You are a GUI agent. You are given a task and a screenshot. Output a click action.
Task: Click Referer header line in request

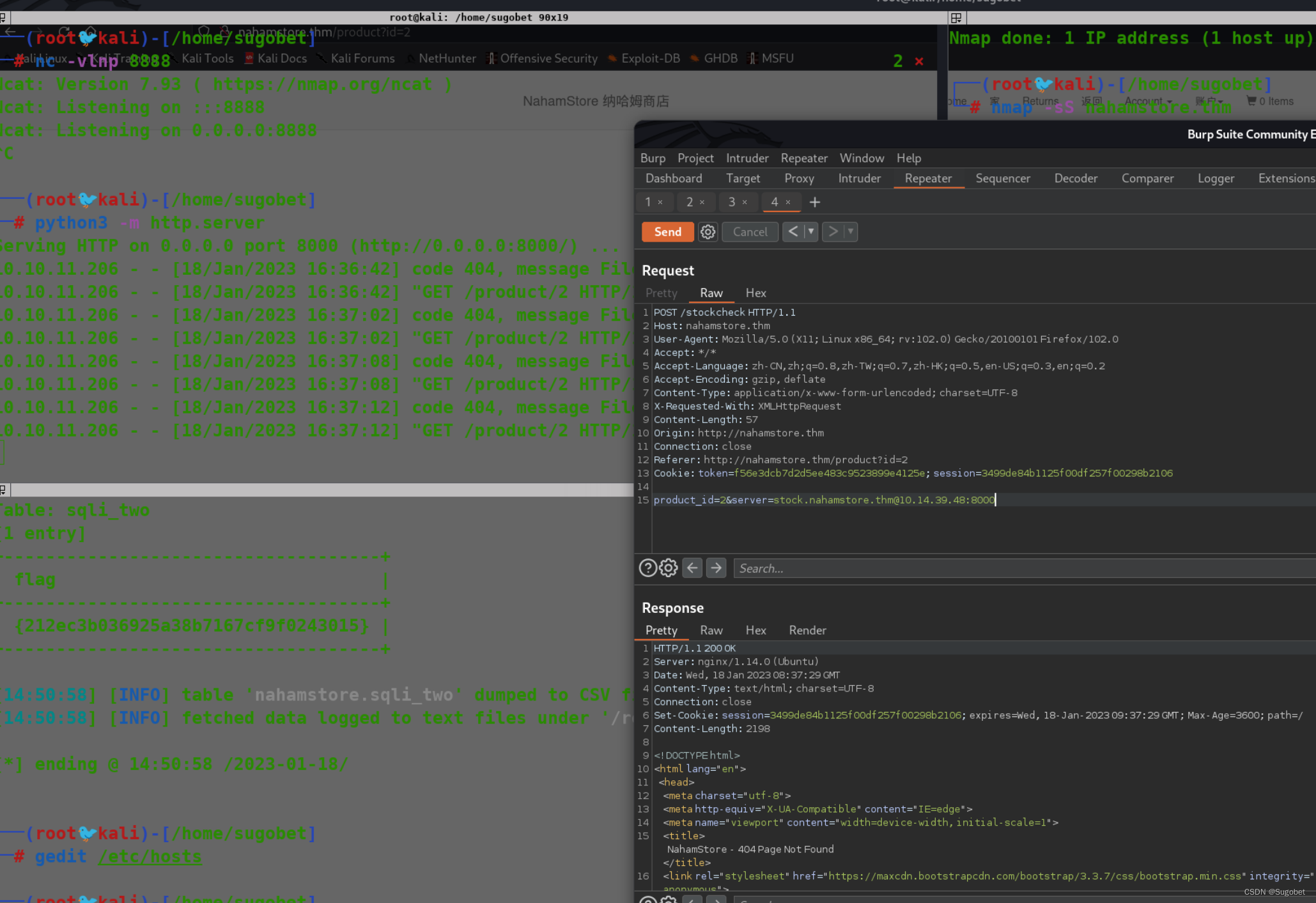(x=780, y=459)
